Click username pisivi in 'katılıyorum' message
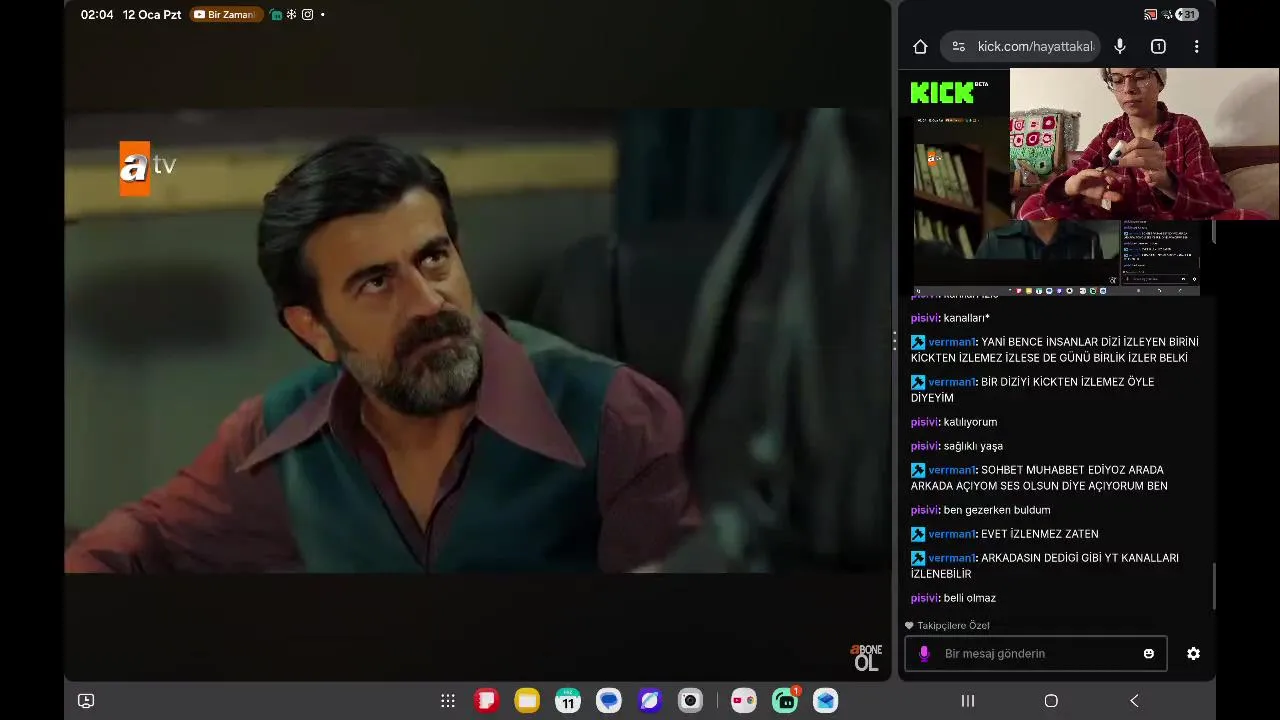Viewport: 1280px width, 720px height. (924, 422)
